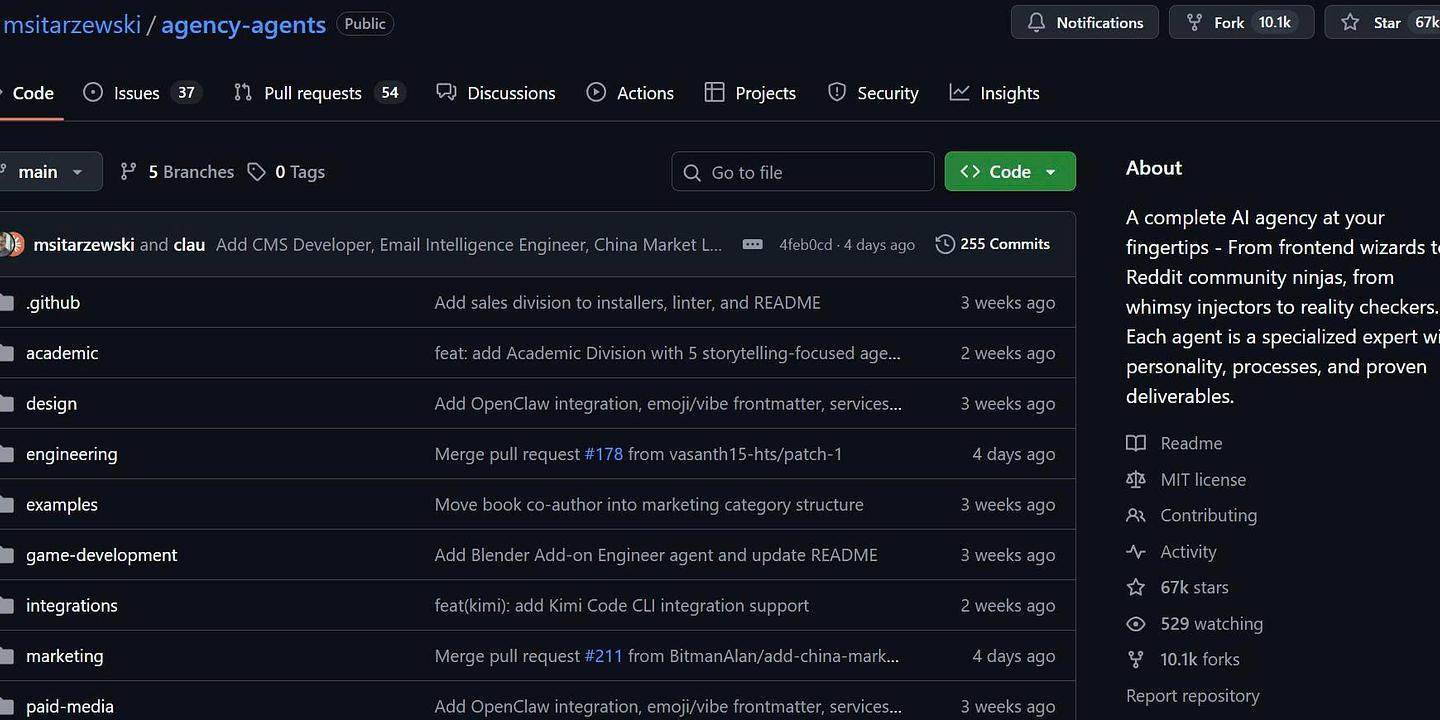View the Projects tab
The image size is (1440, 720).
pos(750,93)
